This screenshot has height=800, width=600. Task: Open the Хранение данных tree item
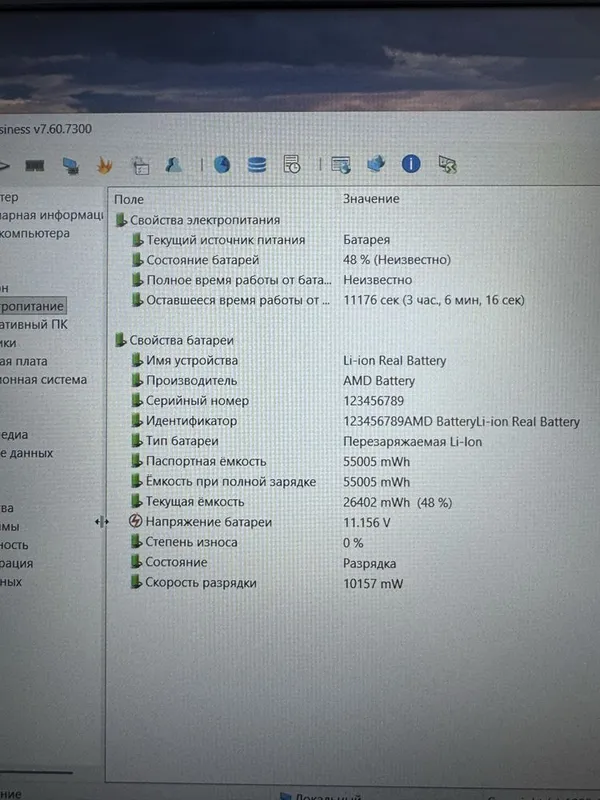click(x=27, y=453)
